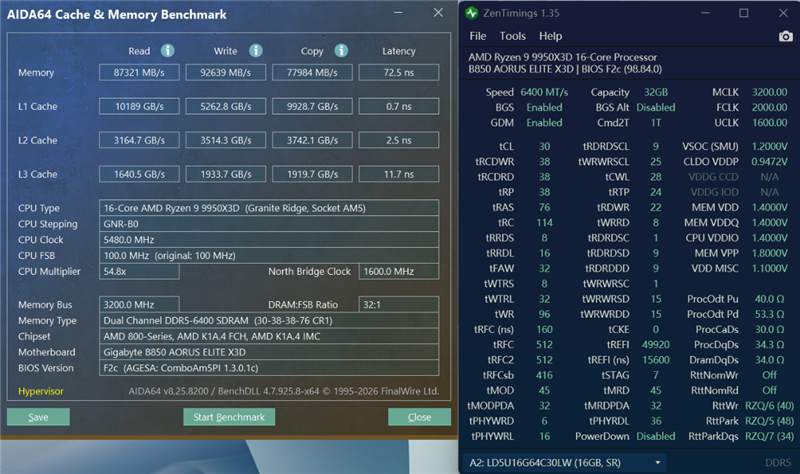Click the Start Benchmark button
This screenshot has height=474, width=800.
[x=229, y=417]
